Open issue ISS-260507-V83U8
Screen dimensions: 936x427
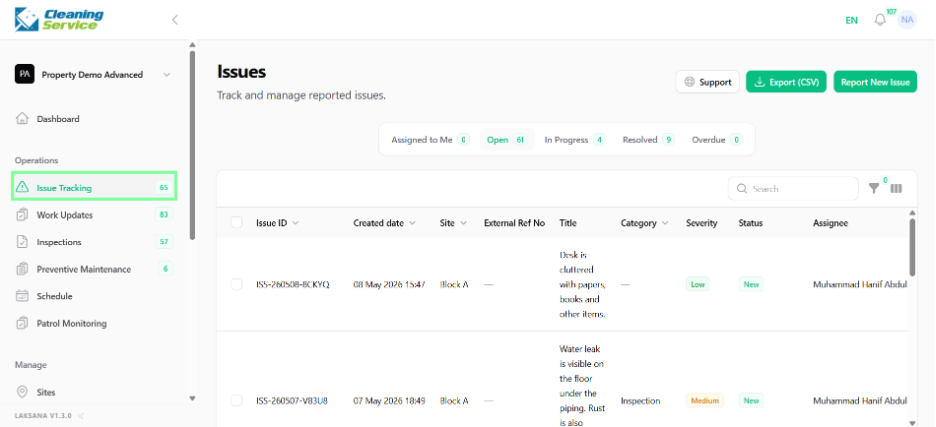click(292, 401)
